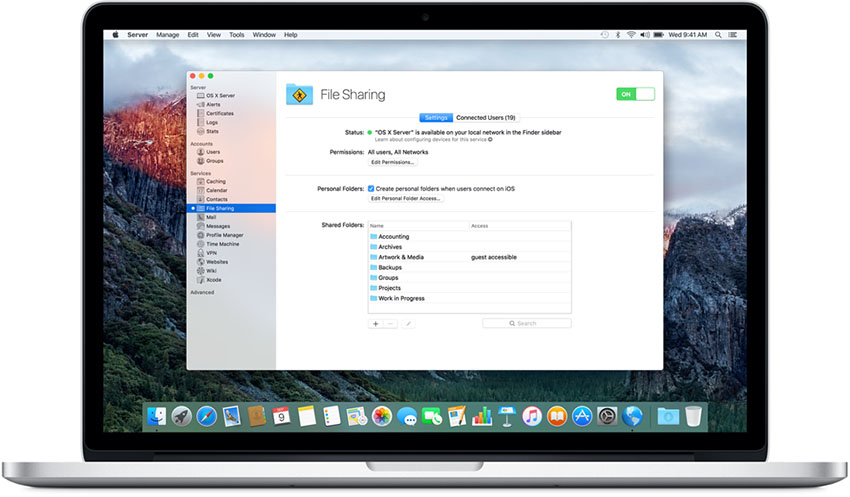
Task: Open the Trash in the Dock
Action: click(x=693, y=416)
